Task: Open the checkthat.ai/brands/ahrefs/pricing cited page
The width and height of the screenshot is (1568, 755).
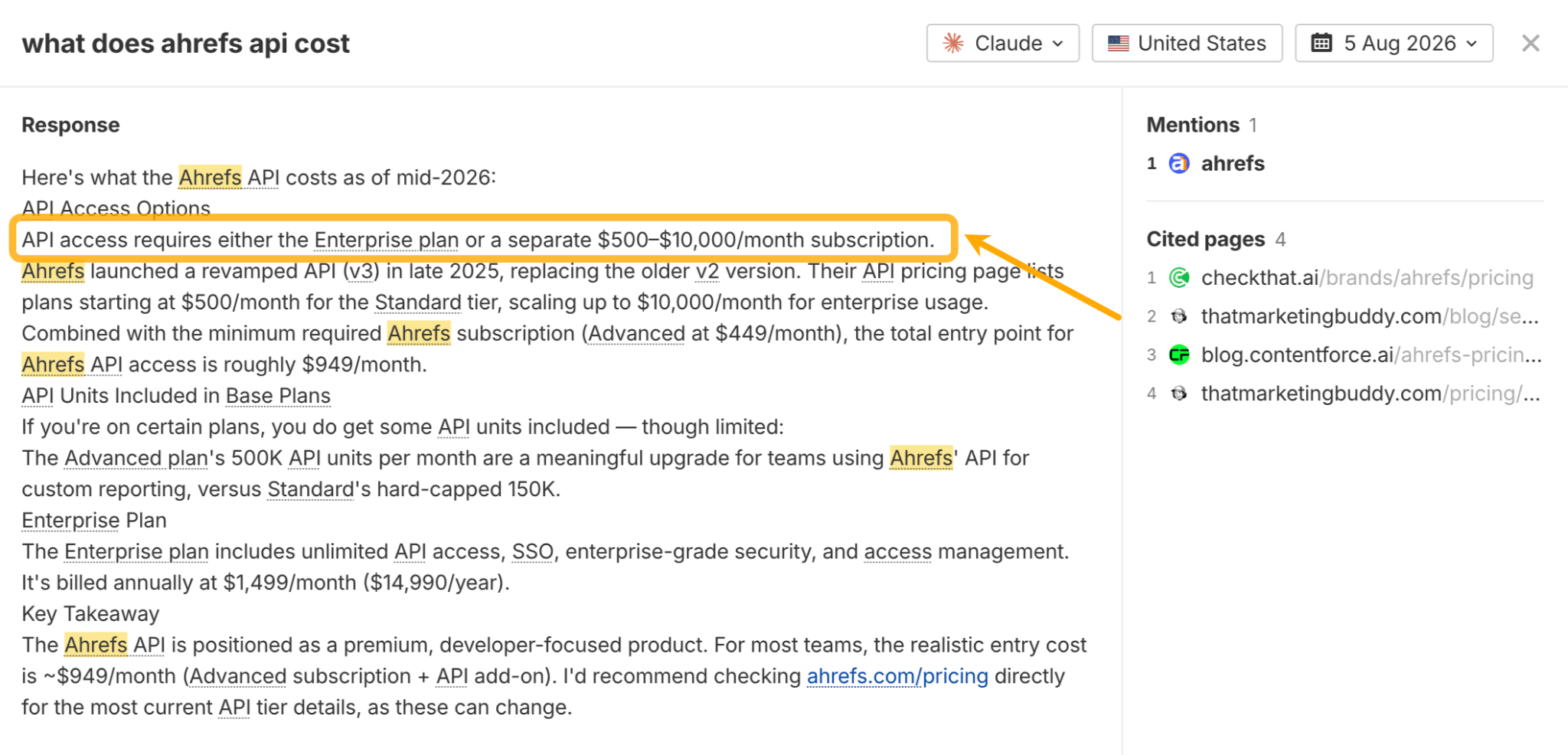Action: pyautogui.click(x=1367, y=277)
